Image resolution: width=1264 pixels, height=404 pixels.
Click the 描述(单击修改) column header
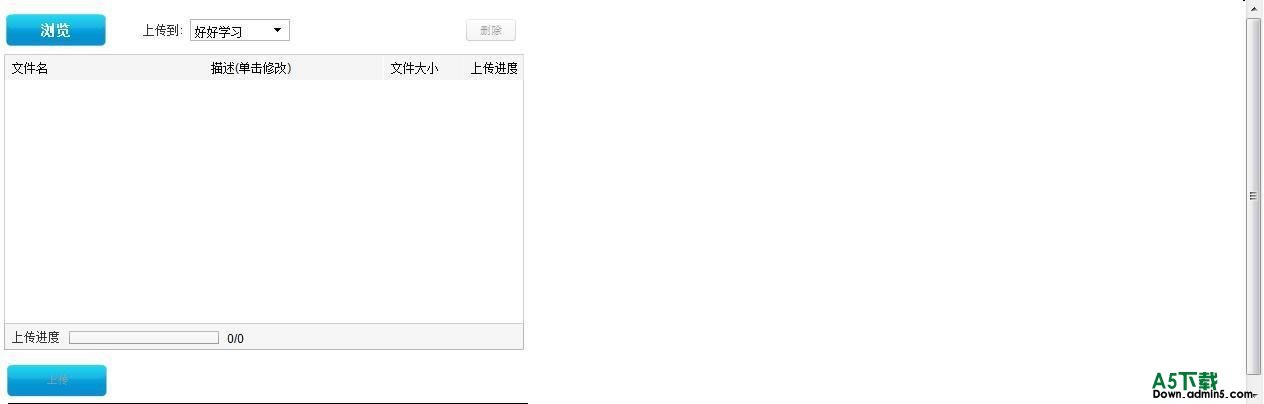[x=251, y=68]
